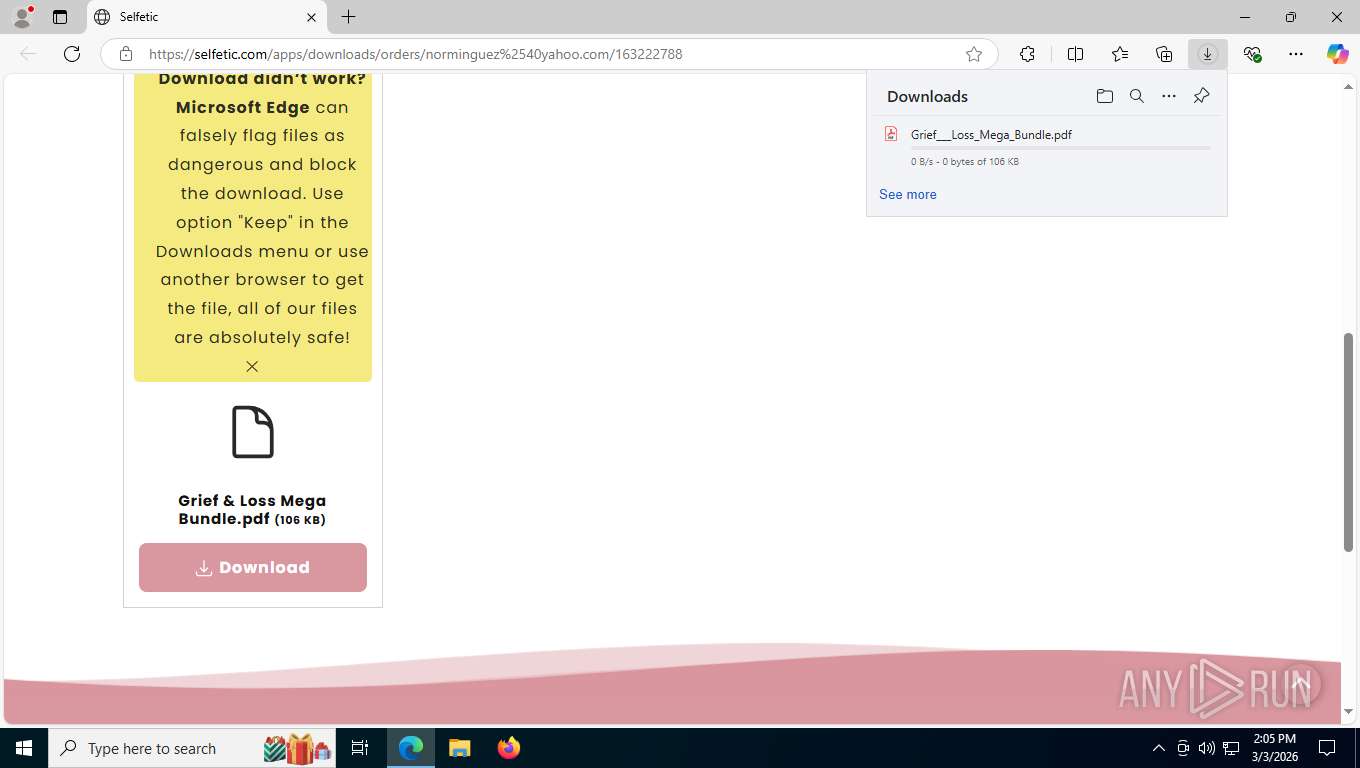Toggle split screen view
This screenshot has width=1360, height=768.
click(1075, 54)
